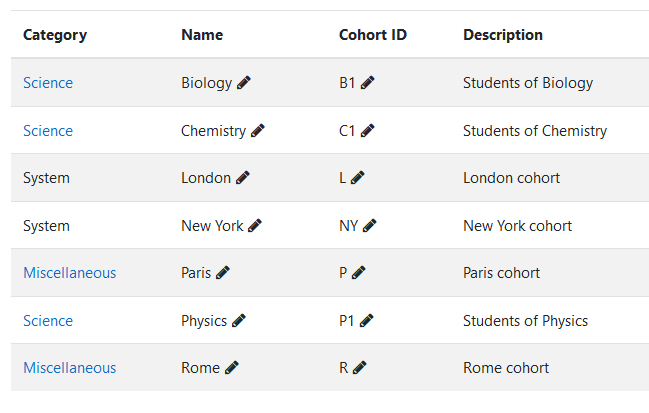Edit Paris cohort name pencil icon
The width and height of the screenshot is (649, 413).
(x=223, y=273)
